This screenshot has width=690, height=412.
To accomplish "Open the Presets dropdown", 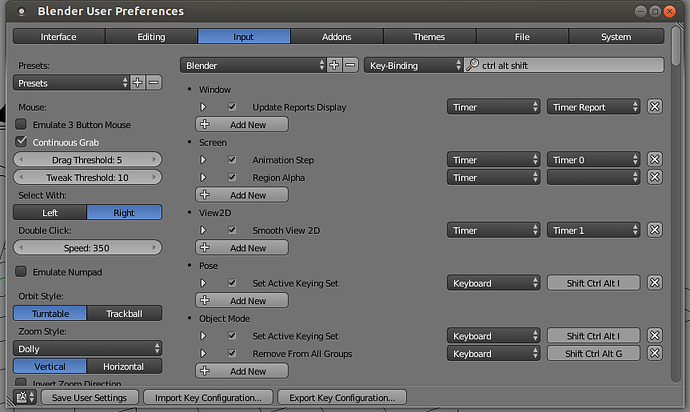I will point(71,83).
